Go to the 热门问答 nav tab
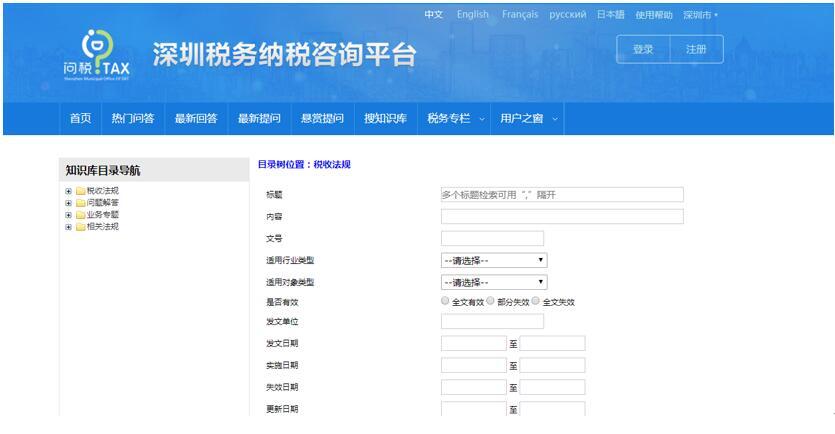This screenshot has height=434, width=835. (x=133, y=119)
